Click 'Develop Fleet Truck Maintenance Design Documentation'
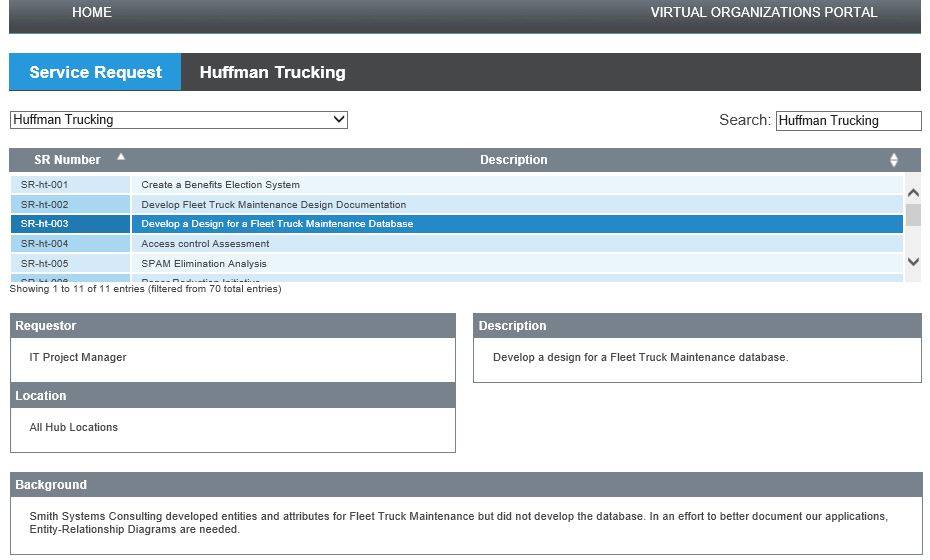The height and width of the screenshot is (560, 930). click(273, 205)
